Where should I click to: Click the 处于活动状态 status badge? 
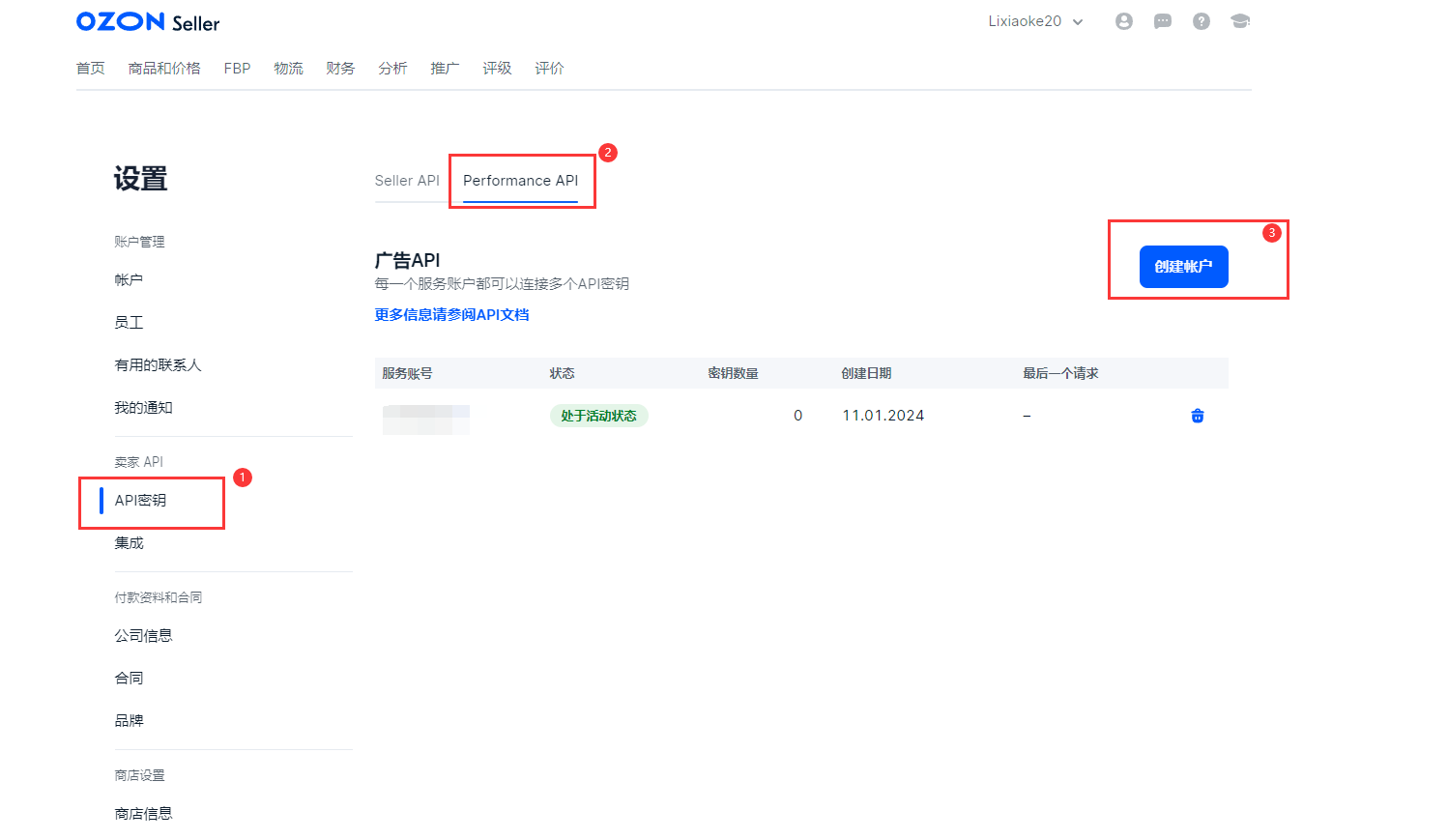(x=598, y=416)
